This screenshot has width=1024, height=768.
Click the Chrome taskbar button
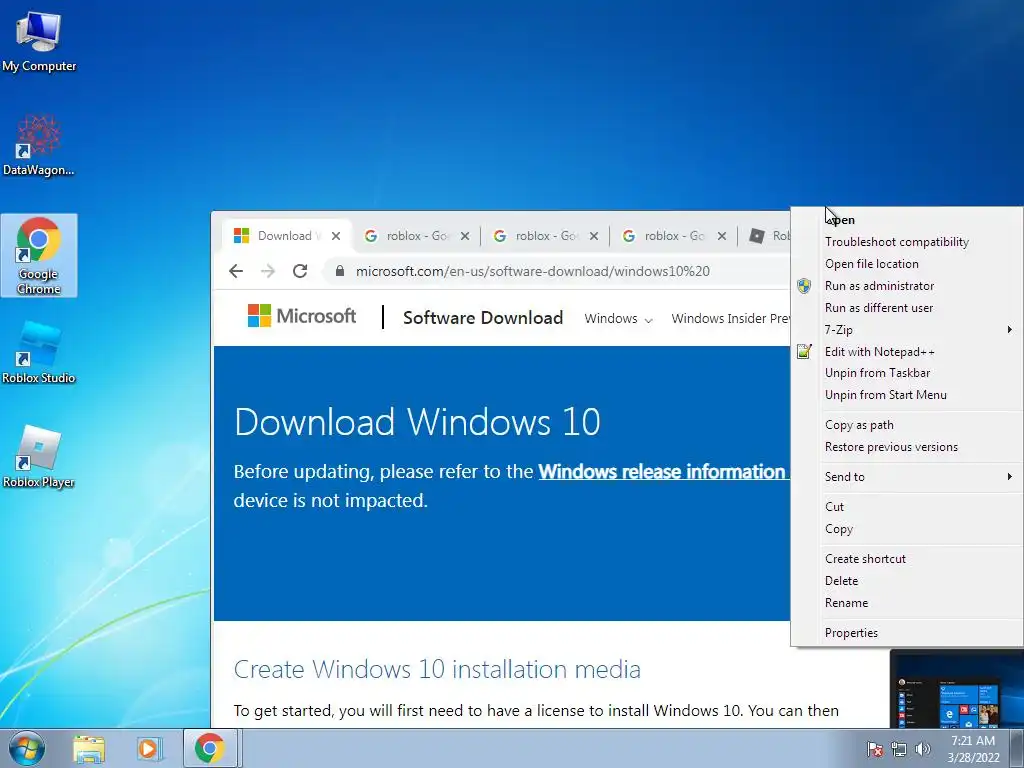210,748
